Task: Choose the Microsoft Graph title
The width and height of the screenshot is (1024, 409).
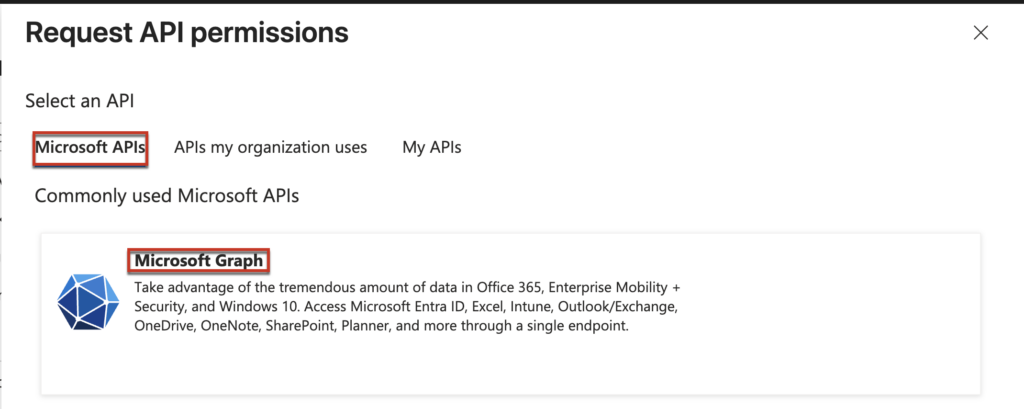Action: coord(199,261)
